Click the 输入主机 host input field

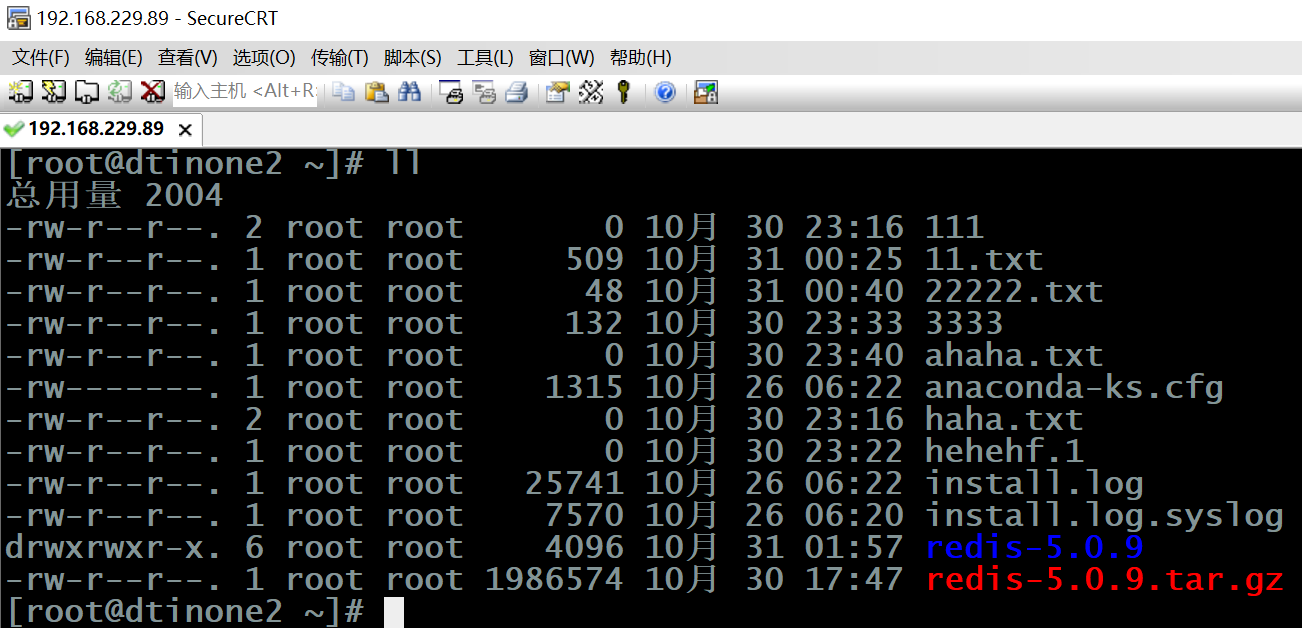[x=244, y=92]
